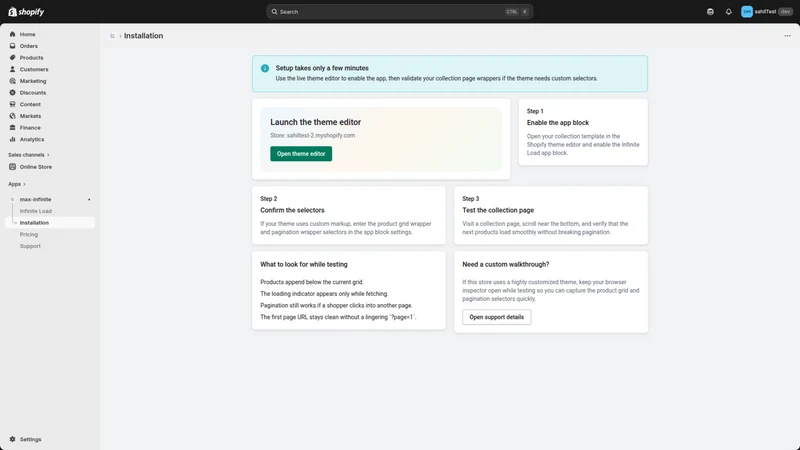Screen dimensions: 800x450
Task: Click the Content icon in sidebar
Action: click(12, 104)
